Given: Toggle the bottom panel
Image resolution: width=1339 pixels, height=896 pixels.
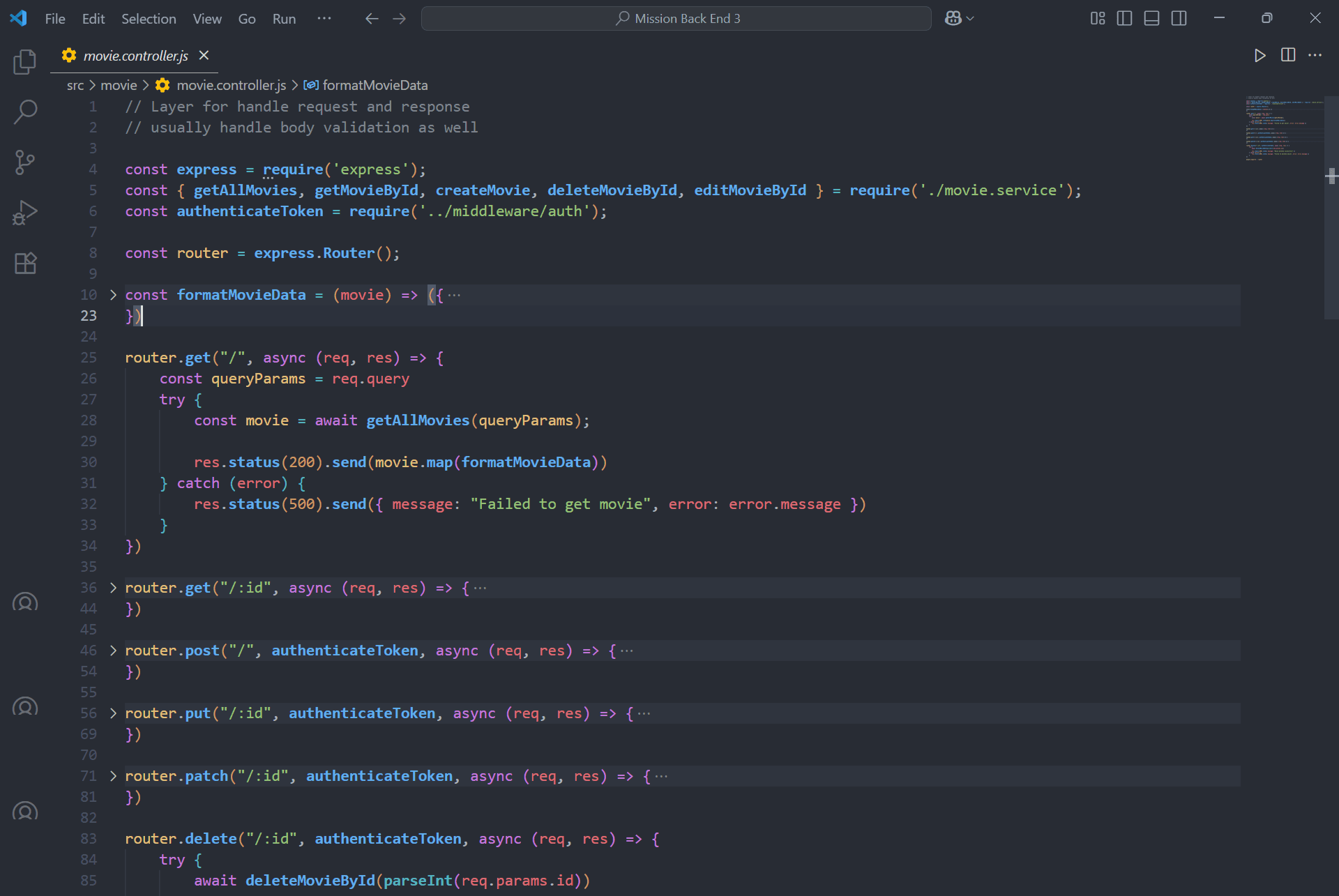Looking at the screenshot, I should [1152, 19].
